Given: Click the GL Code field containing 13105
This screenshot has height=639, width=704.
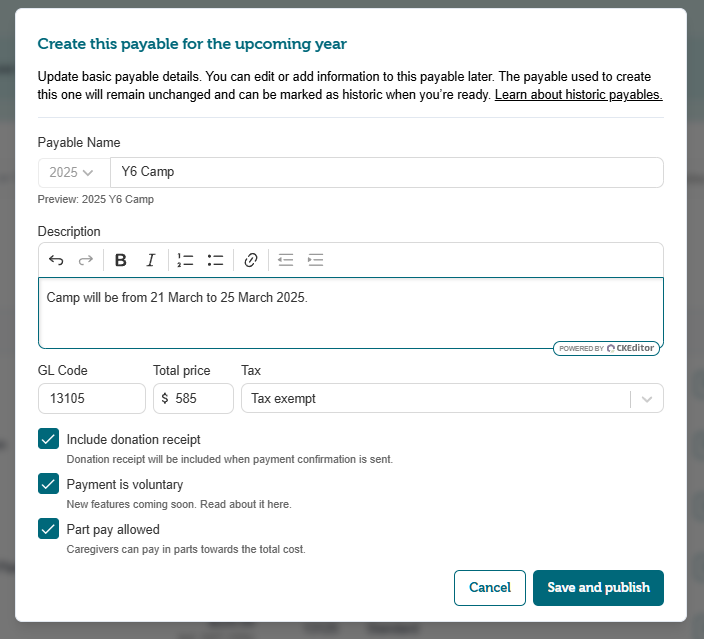Looking at the screenshot, I should 92,398.
